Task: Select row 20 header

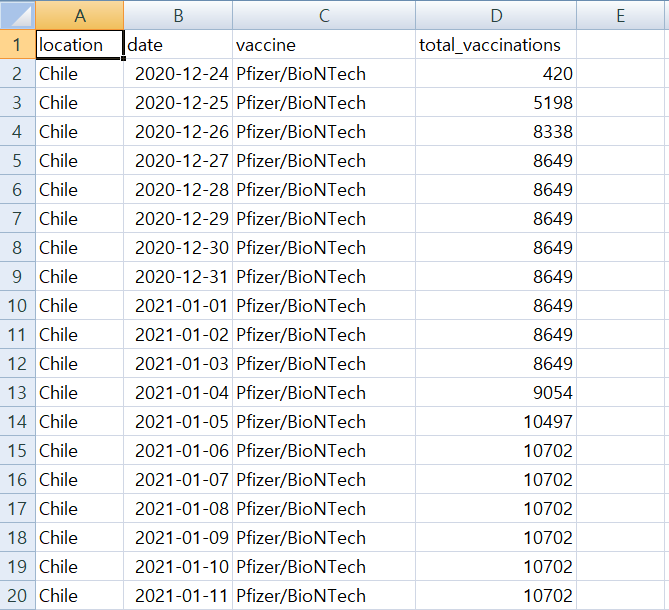Action: click(x=17, y=595)
